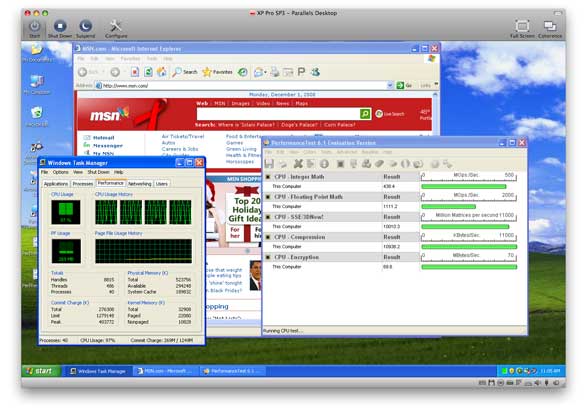Click the Go button beside address bar

[404, 85]
